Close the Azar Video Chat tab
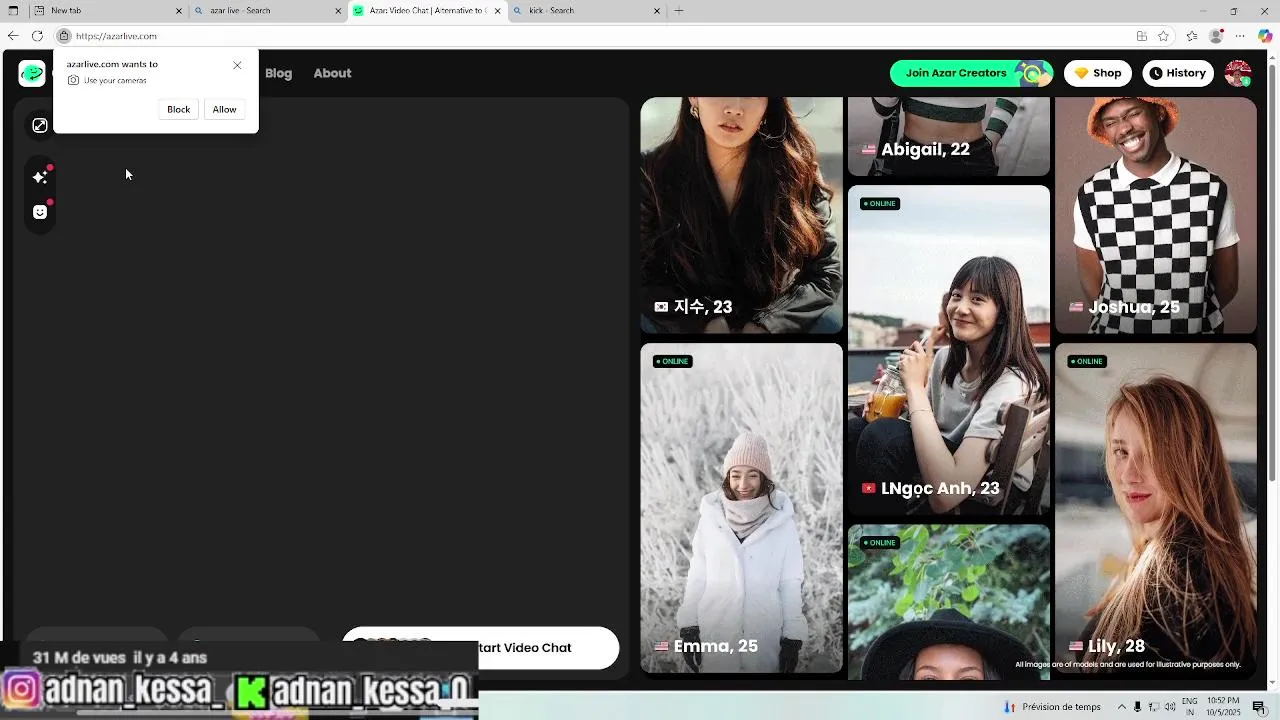 click(x=497, y=11)
